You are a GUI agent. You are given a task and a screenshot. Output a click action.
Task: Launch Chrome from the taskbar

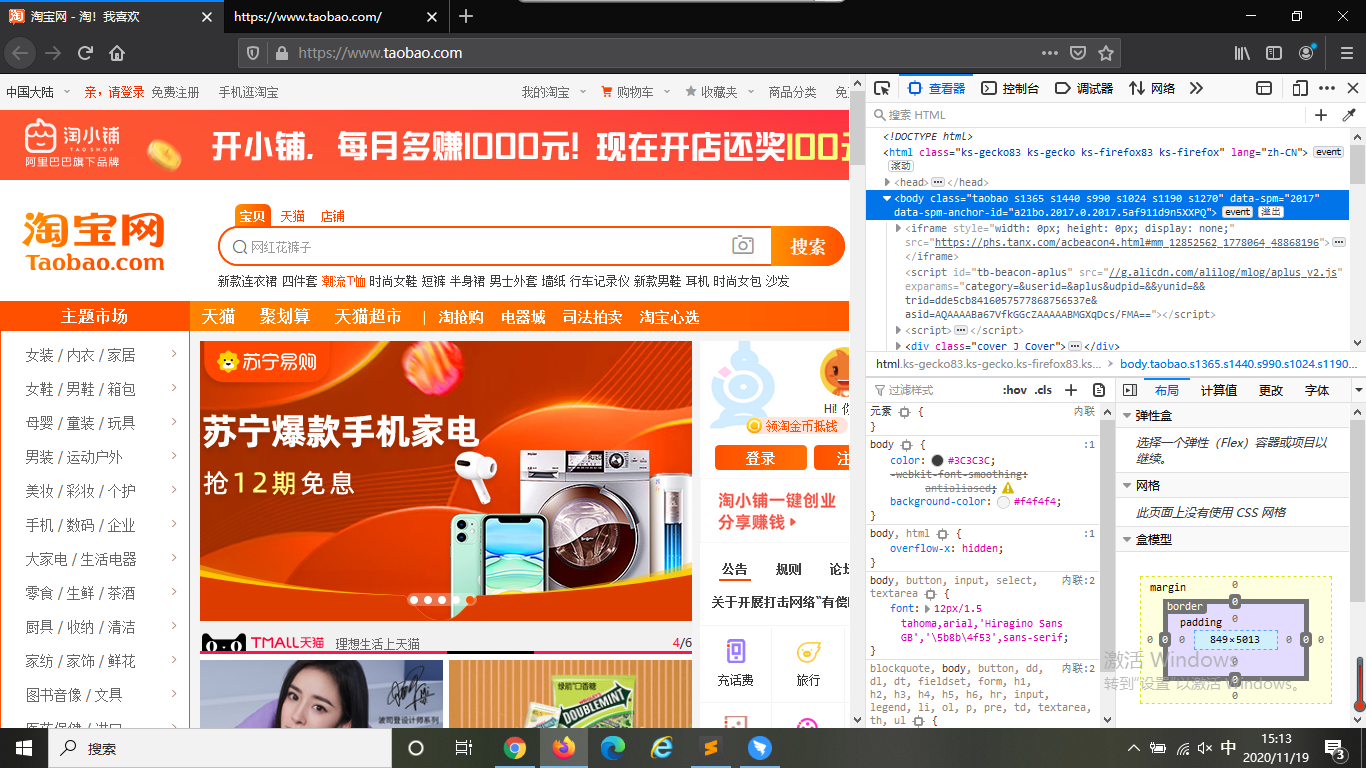pos(515,748)
